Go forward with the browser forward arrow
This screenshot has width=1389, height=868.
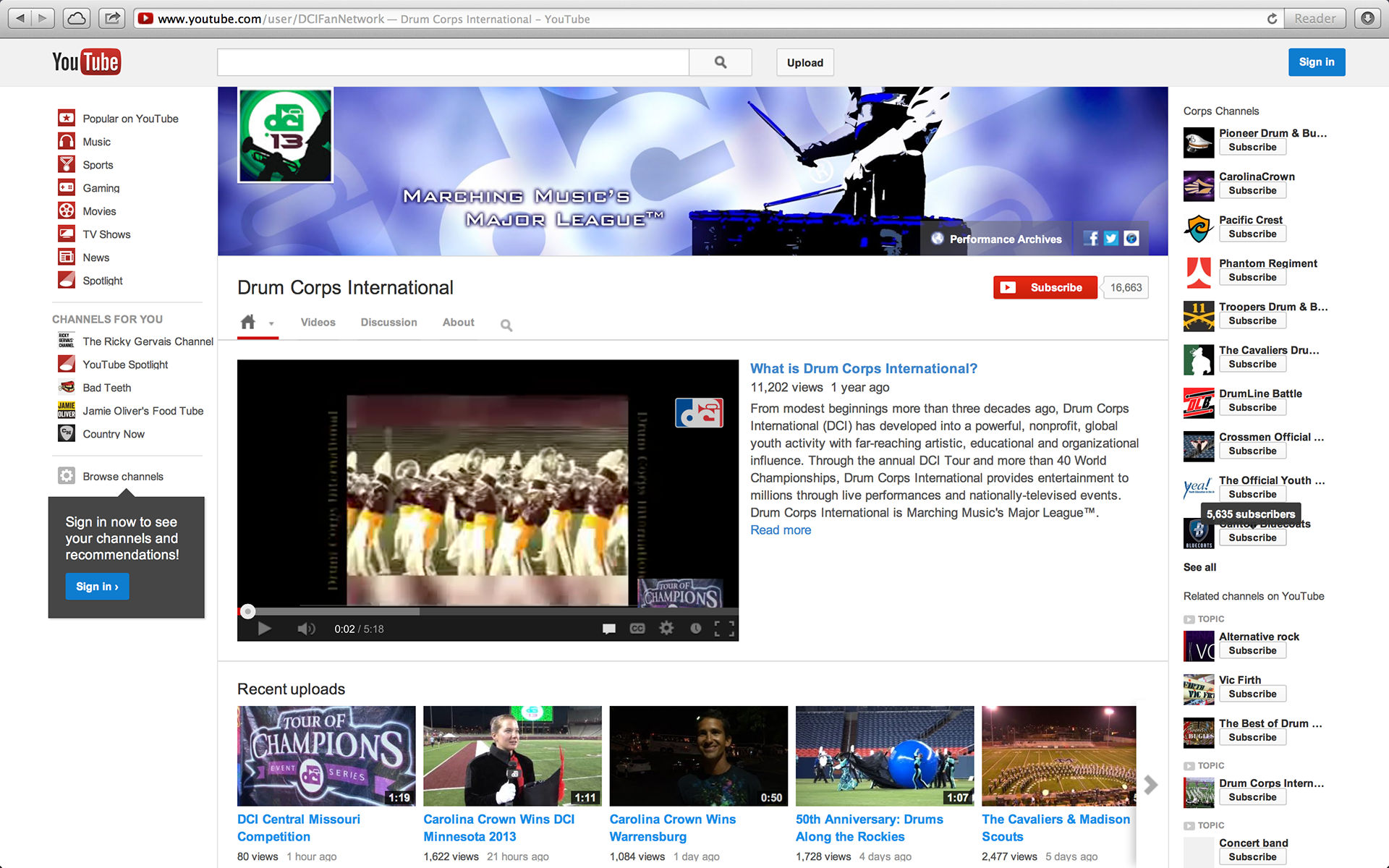click(x=43, y=18)
